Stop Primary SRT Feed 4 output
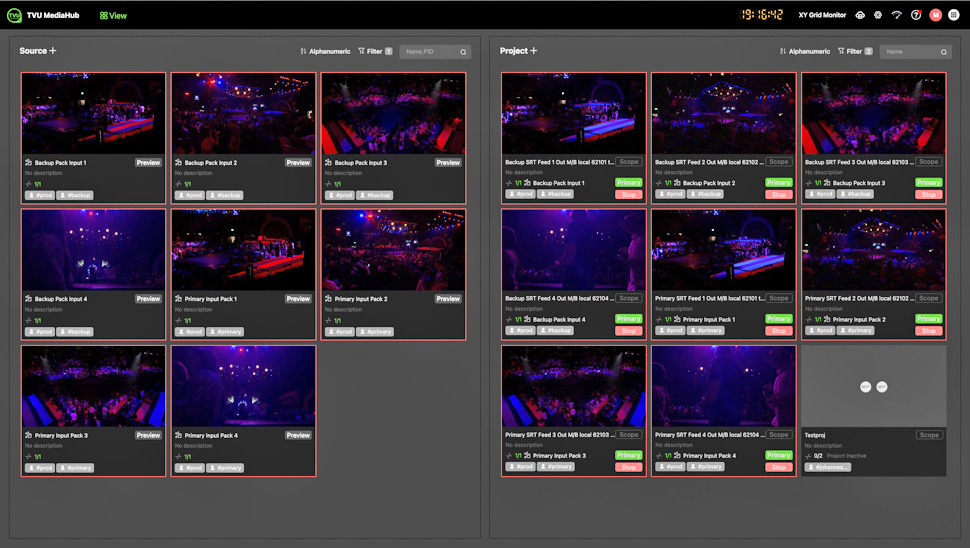Screen dimensions: 970x548 click(x=779, y=468)
